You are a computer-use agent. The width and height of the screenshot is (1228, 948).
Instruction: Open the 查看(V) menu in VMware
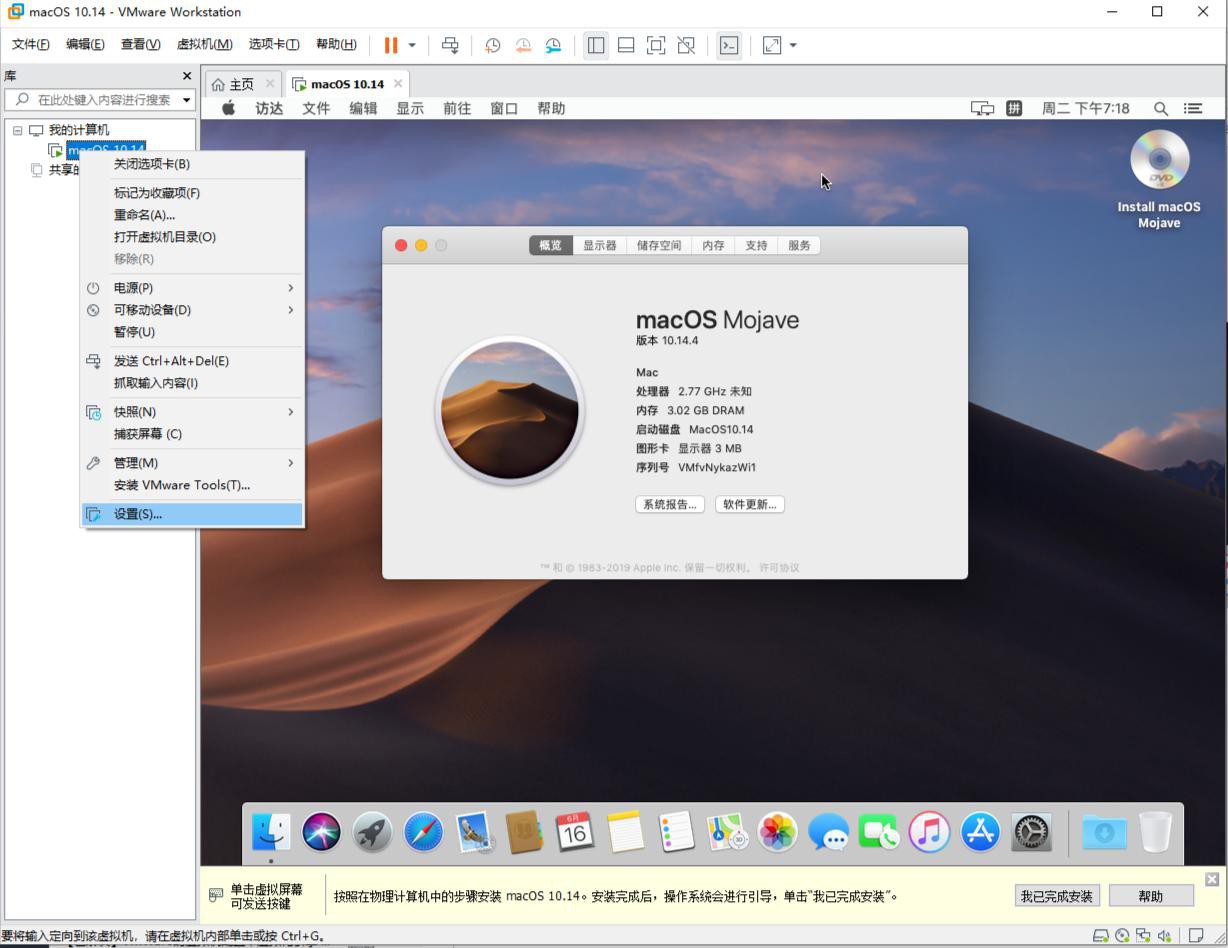pyautogui.click(x=140, y=44)
